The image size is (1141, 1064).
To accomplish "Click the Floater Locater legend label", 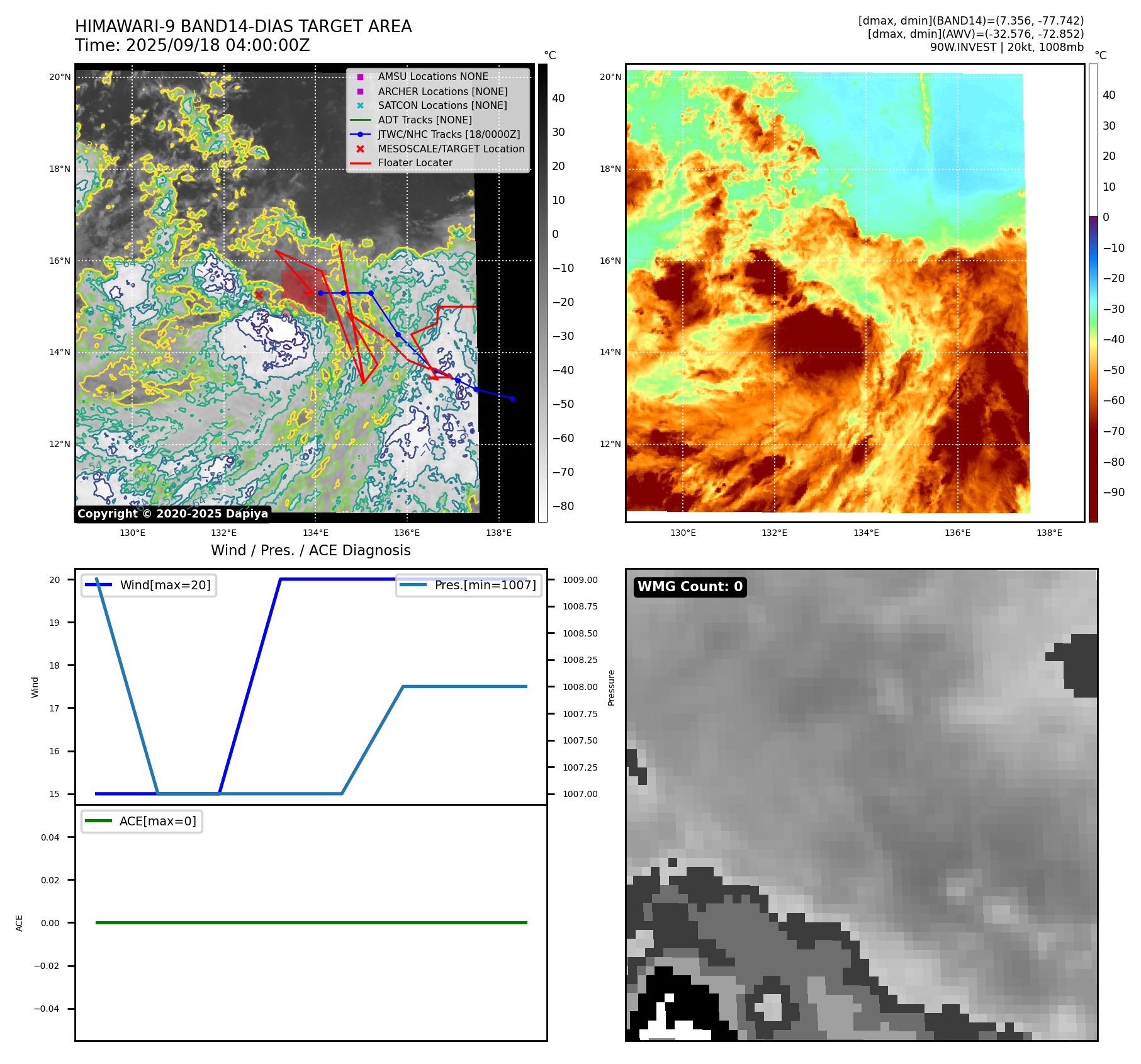I will [415, 163].
